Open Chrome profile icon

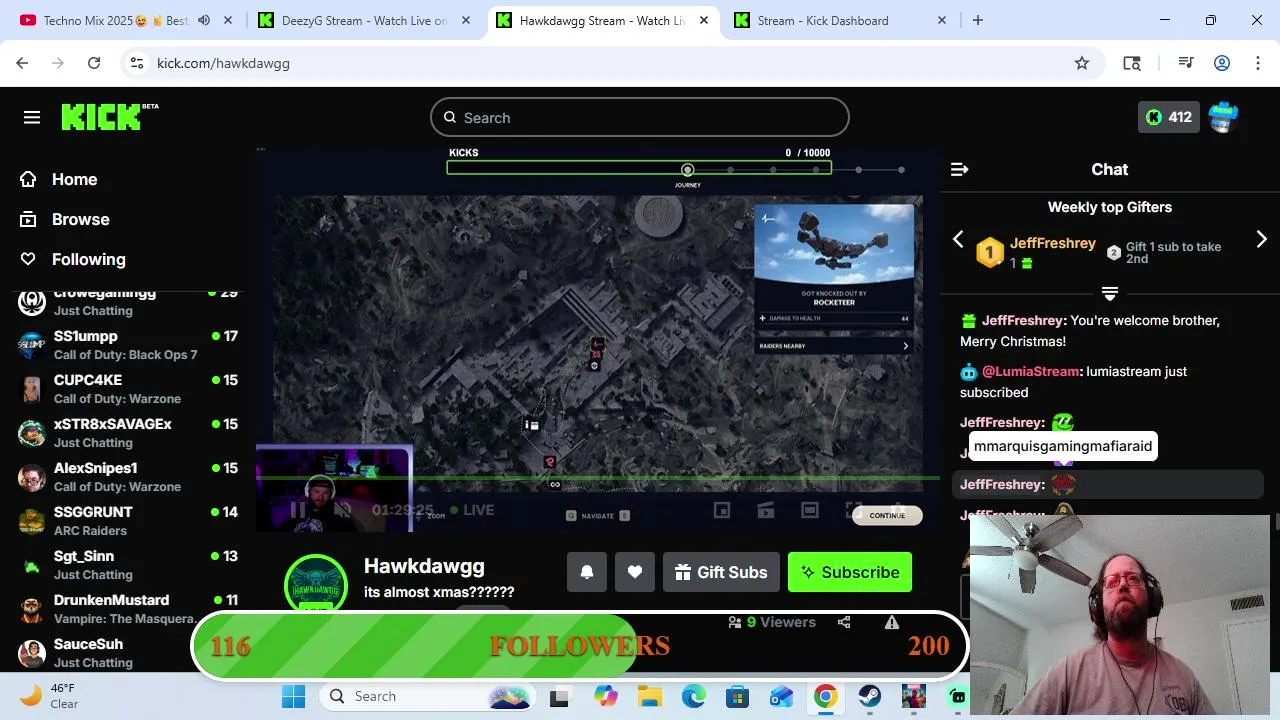tap(1222, 63)
